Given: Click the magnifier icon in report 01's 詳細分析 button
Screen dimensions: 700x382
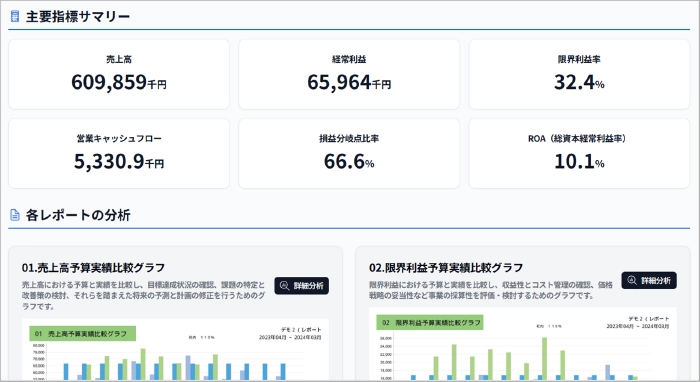Looking at the screenshot, I should tap(284, 286).
